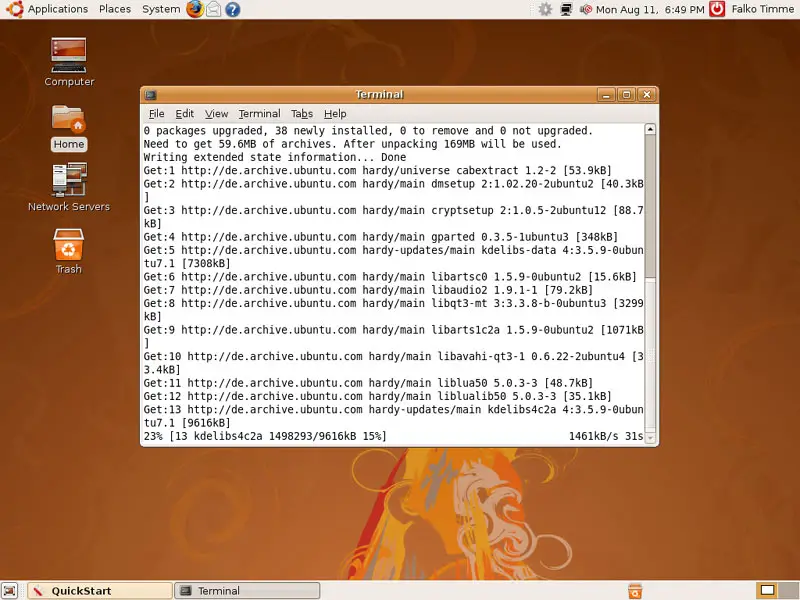This screenshot has height=600, width=800.
Task: Click the Terminal window title bar icon
Action: tap(151, 95)
